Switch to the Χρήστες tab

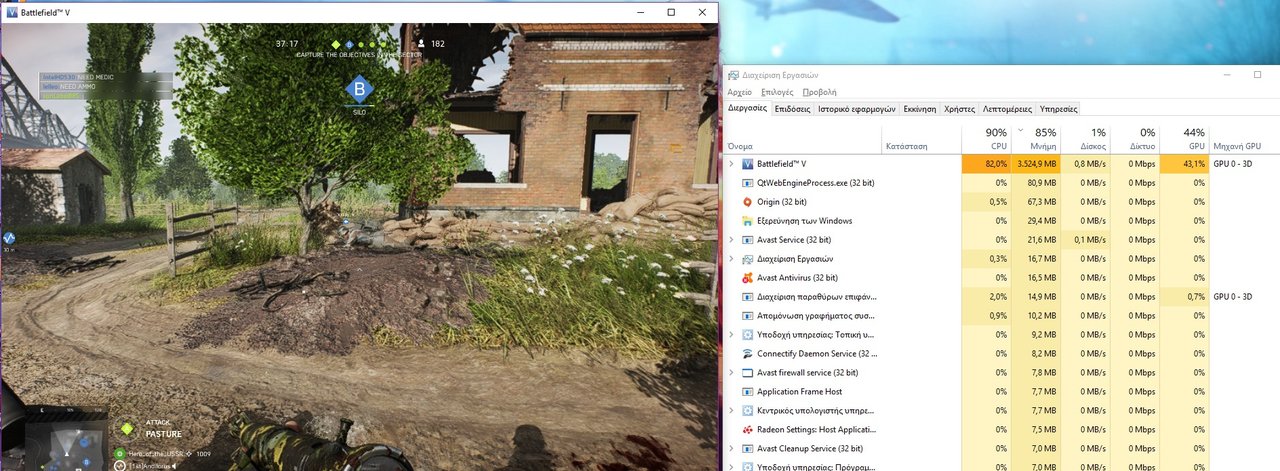pyautogui.click(x=959, y=109)
